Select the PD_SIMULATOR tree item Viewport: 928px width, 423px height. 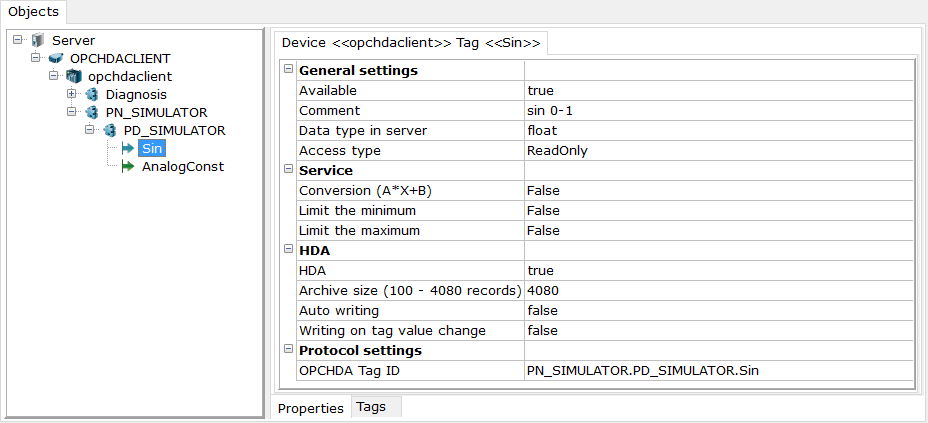(x=175, y=130)
